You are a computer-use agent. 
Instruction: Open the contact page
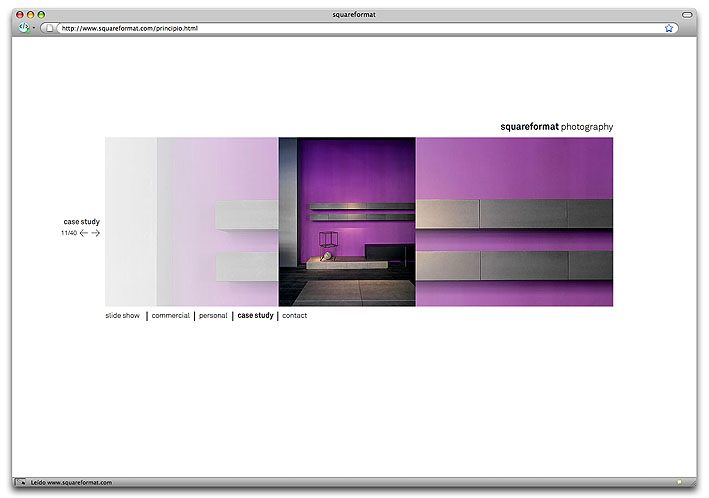coord(294,315)
